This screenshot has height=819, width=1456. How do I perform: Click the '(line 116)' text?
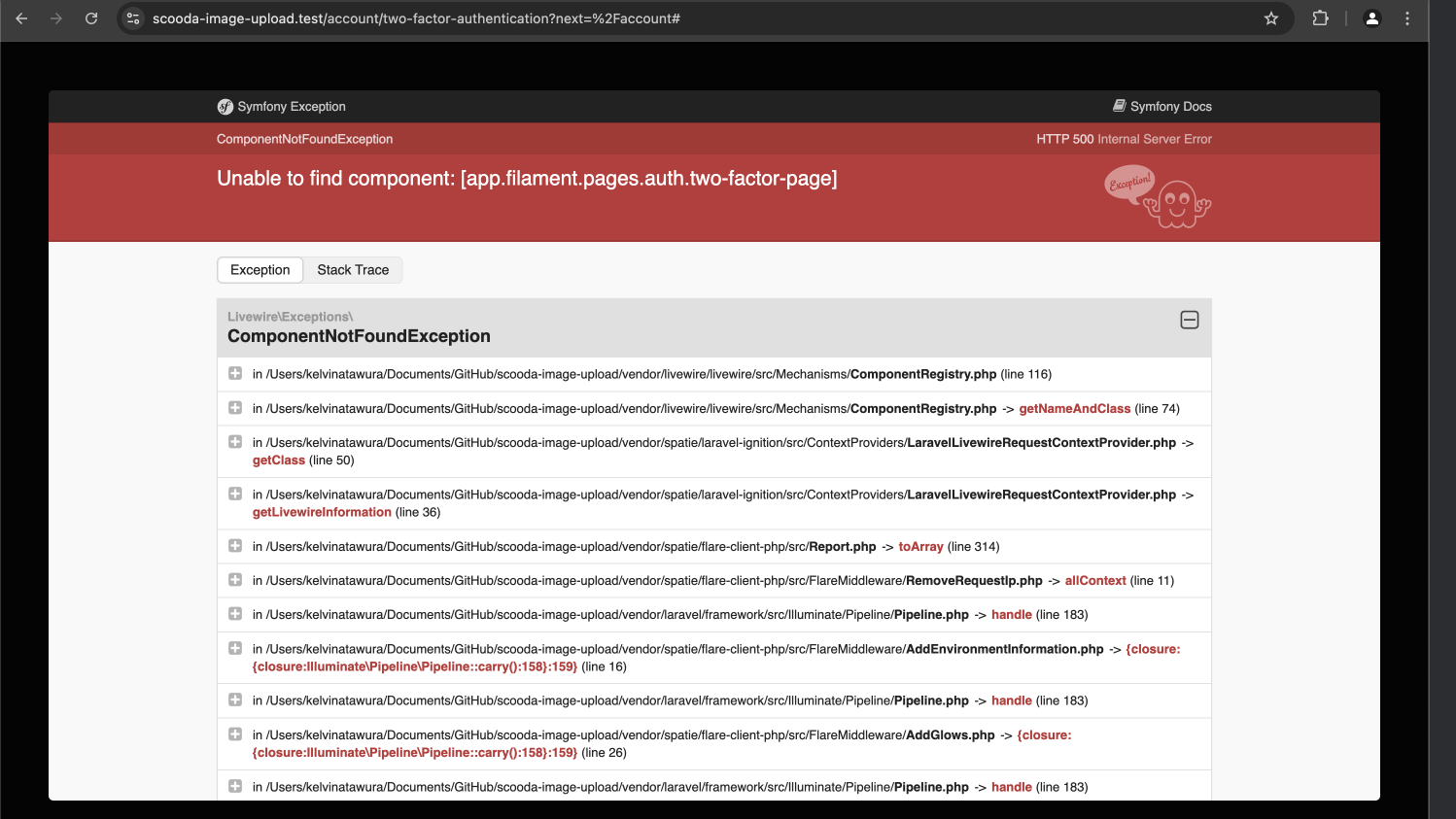[x=1026, y=374]
